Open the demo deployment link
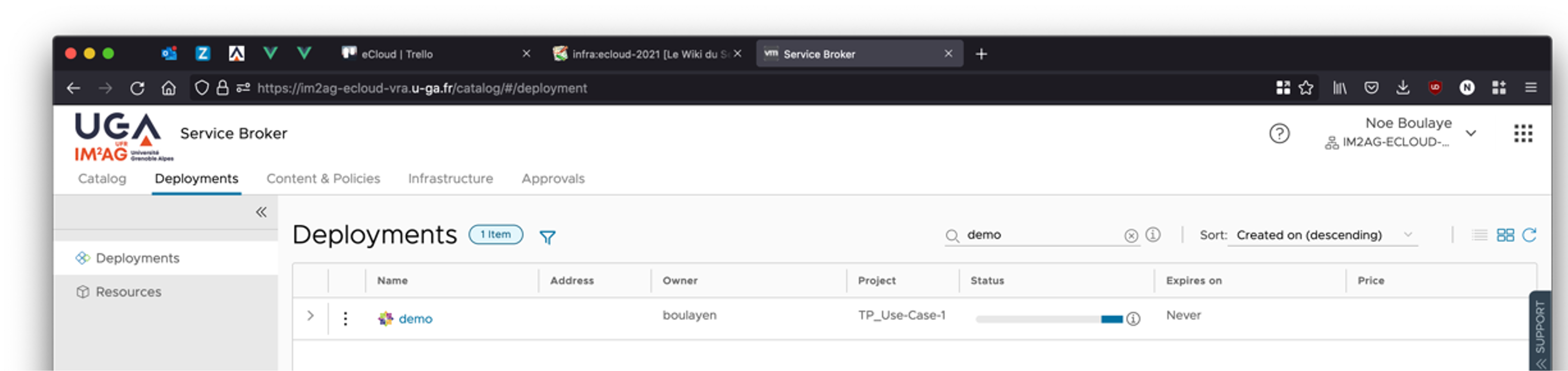The height and width of the screenshot is (371, 1568). [x=415, y=319]
